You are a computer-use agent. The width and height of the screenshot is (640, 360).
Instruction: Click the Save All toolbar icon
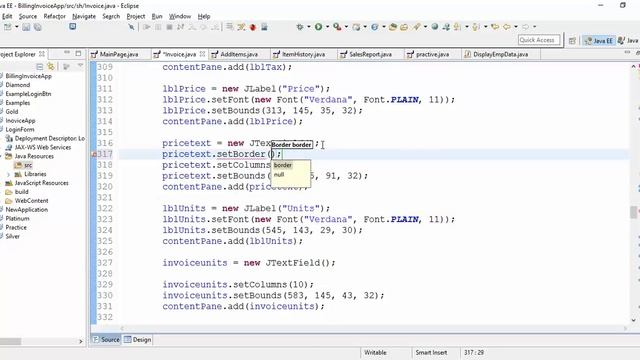coord(38,27)
